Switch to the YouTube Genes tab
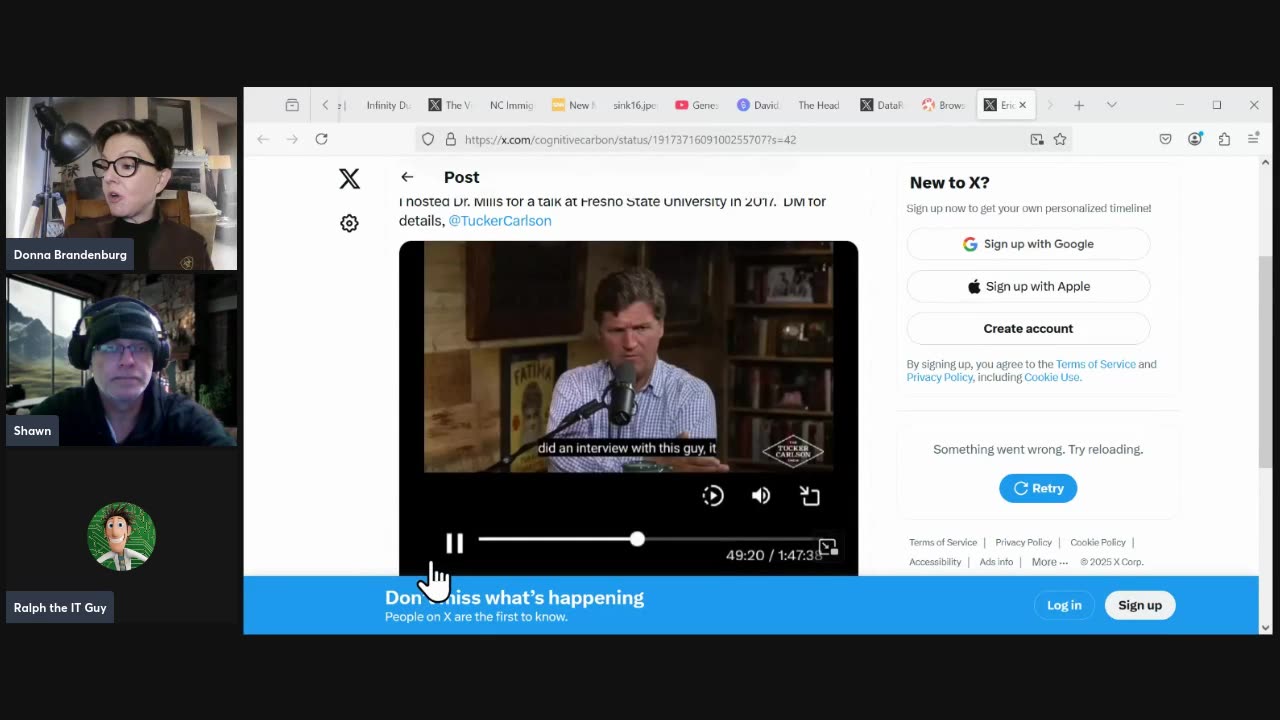Viewport: 1280px width, 720px height. pyautogui.click(x=696, y=105)
